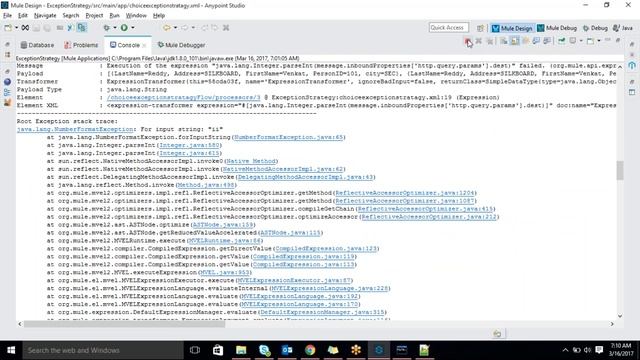Viewport: 640px width, 360px height.
Task: Open the Forward history dropdown arrow
Action: tap(193, 28)
